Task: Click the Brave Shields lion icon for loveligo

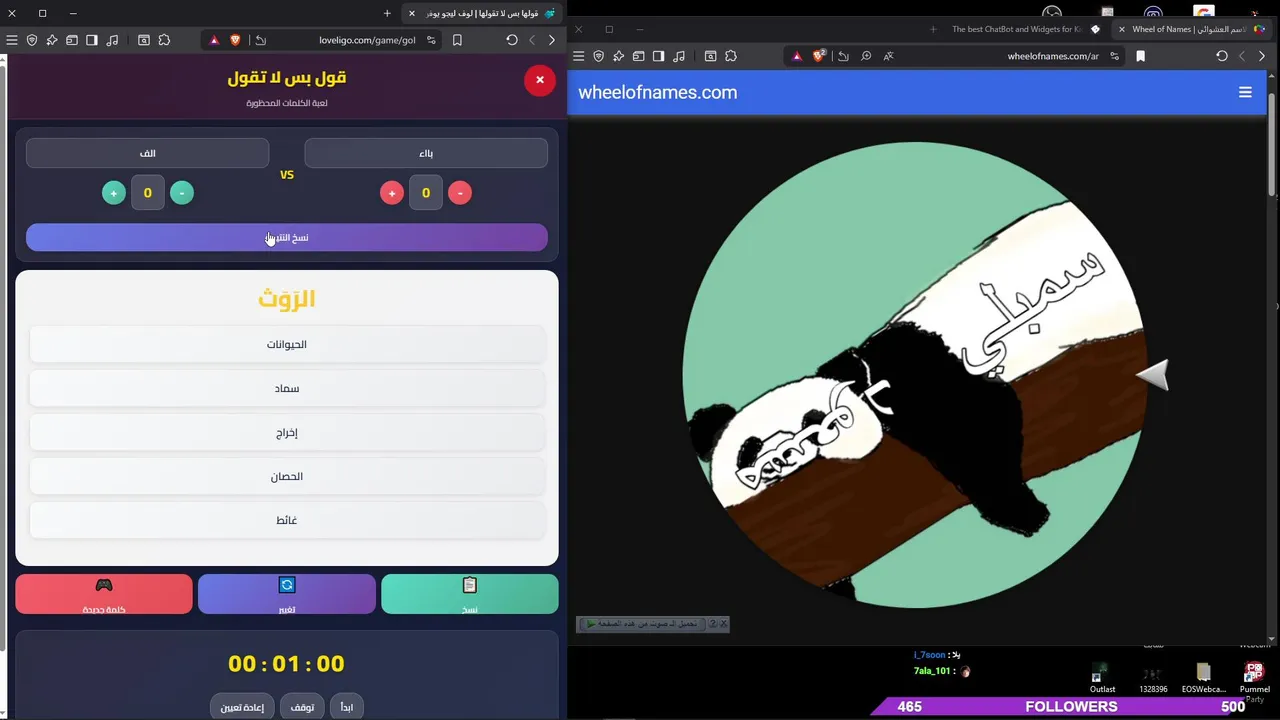Action: 235,40
